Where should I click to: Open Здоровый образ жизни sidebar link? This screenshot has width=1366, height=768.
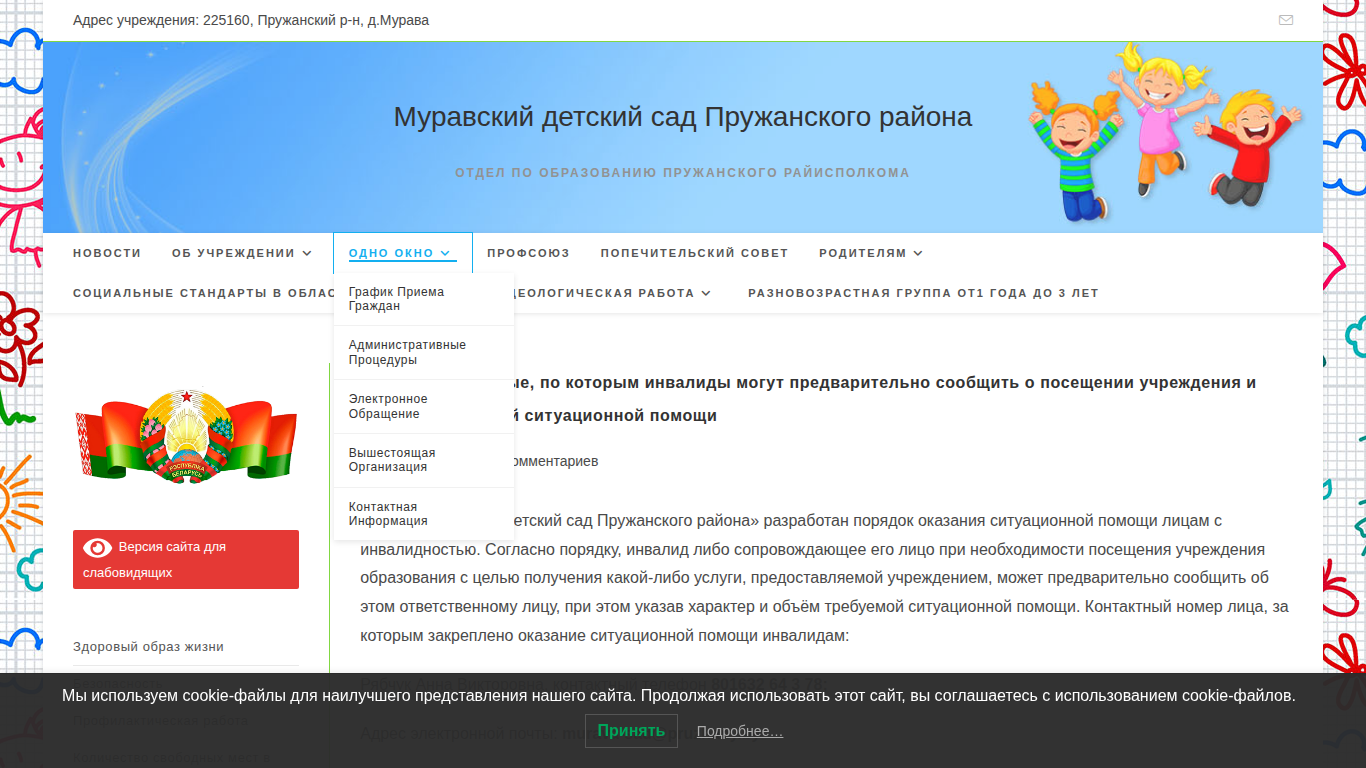148,647
